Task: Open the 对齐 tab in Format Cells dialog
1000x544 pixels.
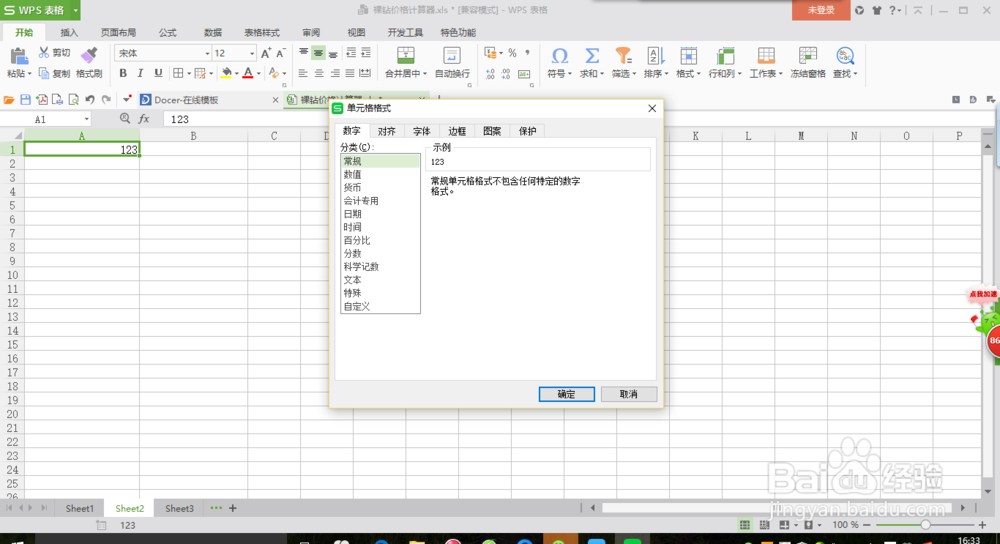Action: click(386, 131)
